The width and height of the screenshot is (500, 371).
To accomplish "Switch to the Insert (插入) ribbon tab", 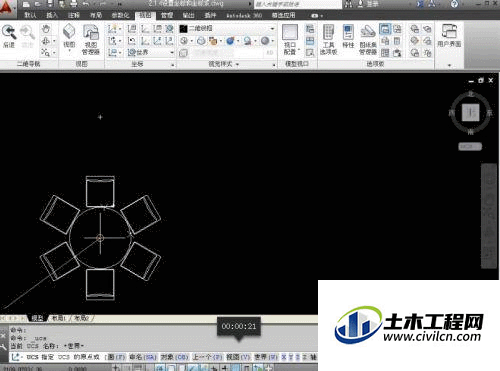I will pyautogui.click(x=52, y=15).
